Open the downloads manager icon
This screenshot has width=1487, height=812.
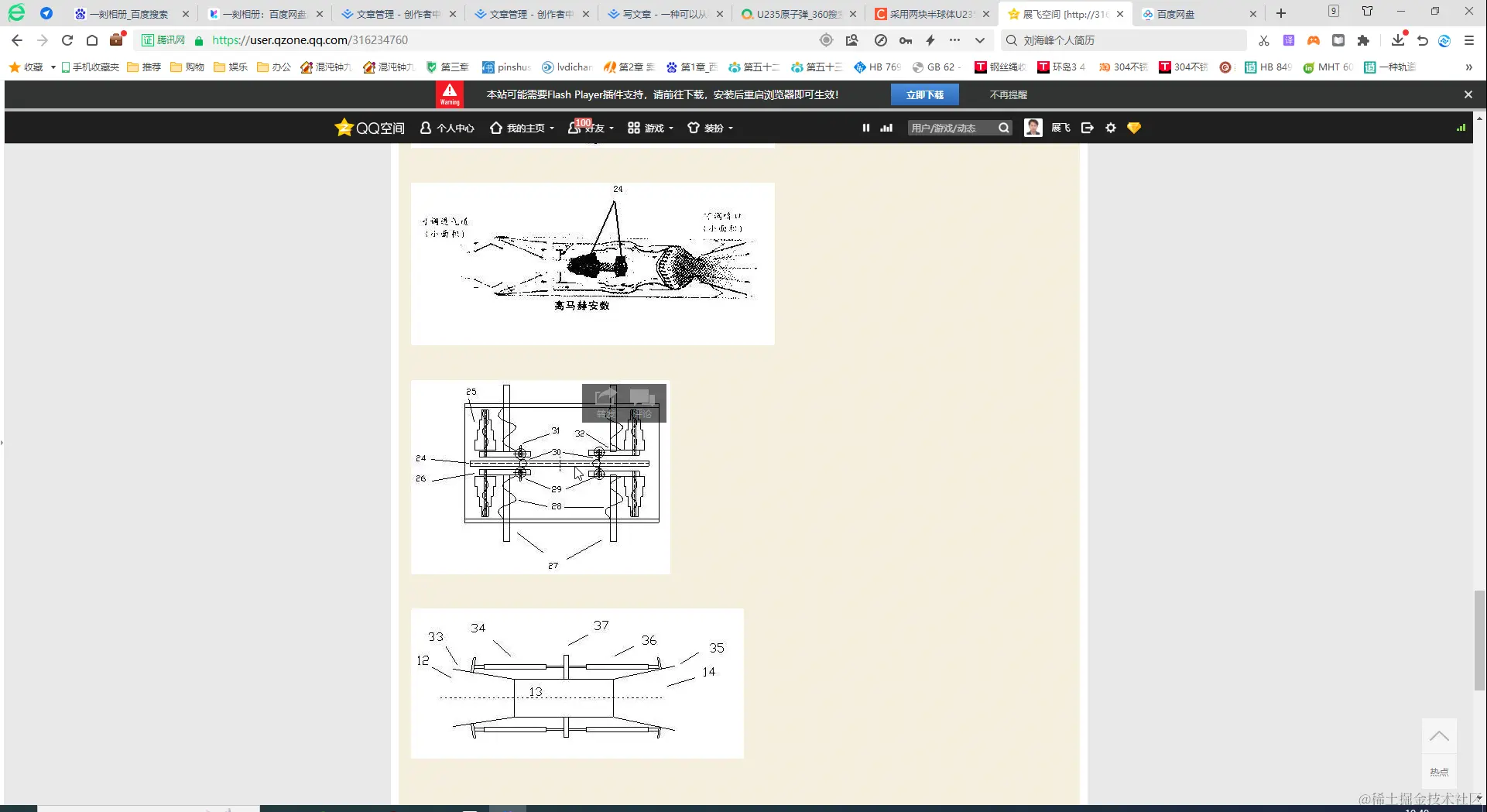pyautogui.click(x=1398, y=40)
